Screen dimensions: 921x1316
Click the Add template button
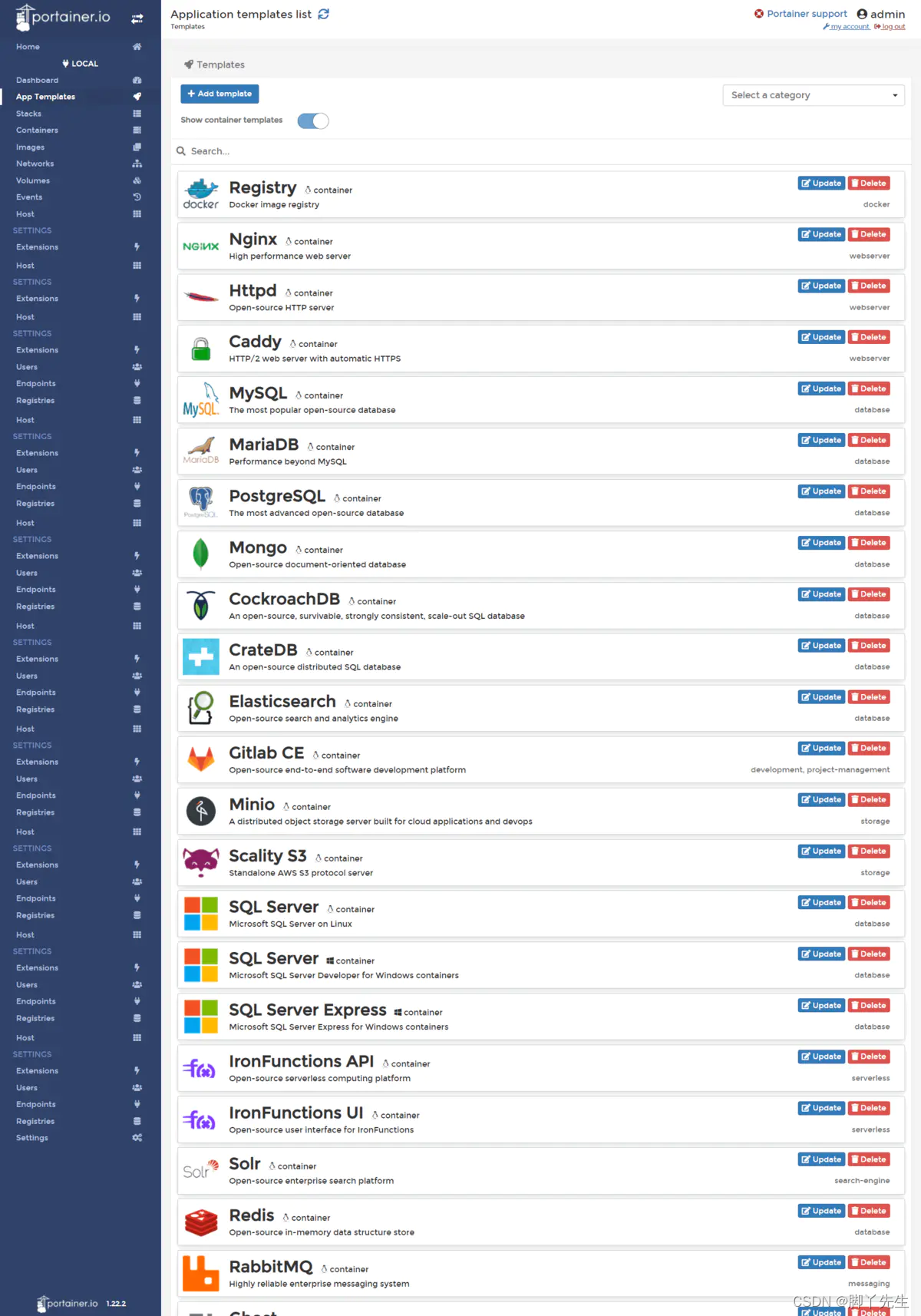(220, 94)
